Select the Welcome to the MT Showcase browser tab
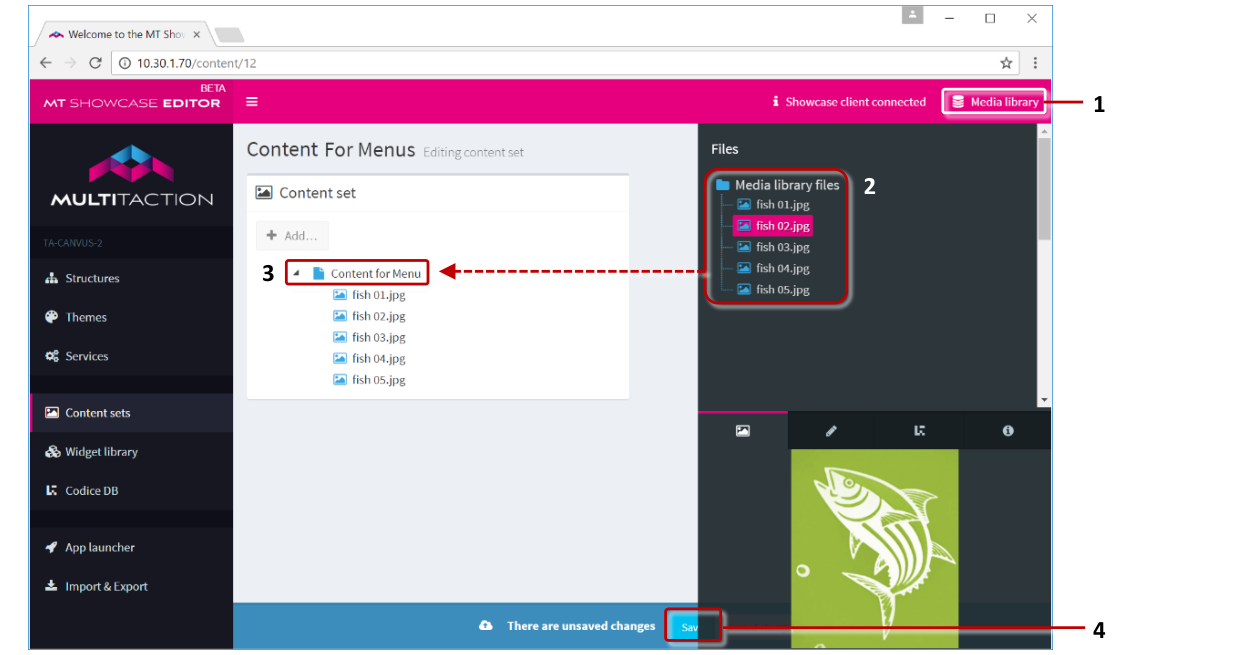The height and width of the screenshot is (655, 1233). (120, 33)
